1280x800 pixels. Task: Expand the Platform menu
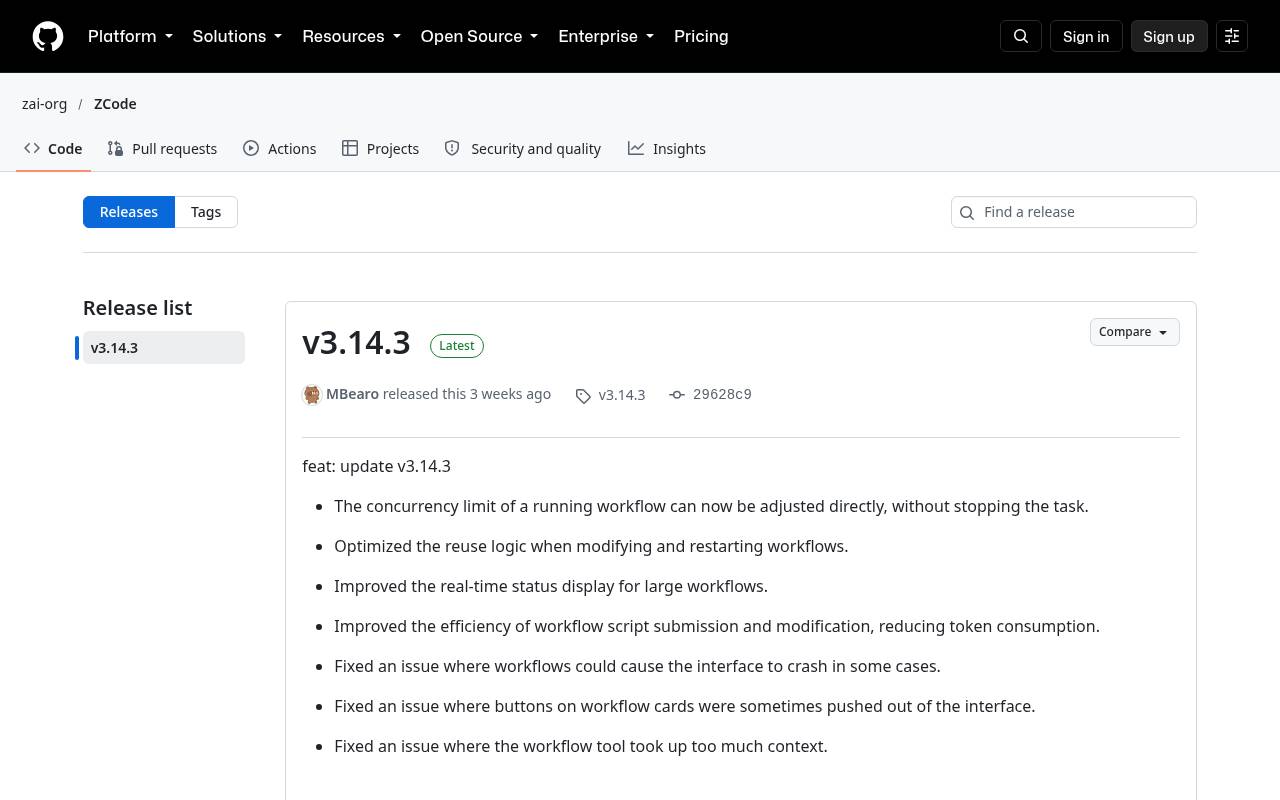(x=130, y=36)
